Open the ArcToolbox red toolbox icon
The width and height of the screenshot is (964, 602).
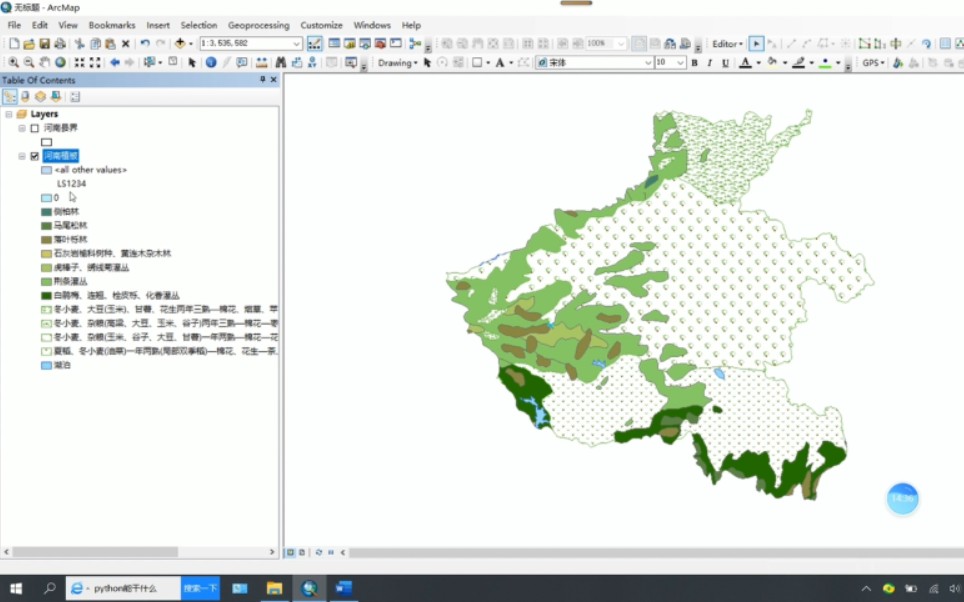point(381,44)
